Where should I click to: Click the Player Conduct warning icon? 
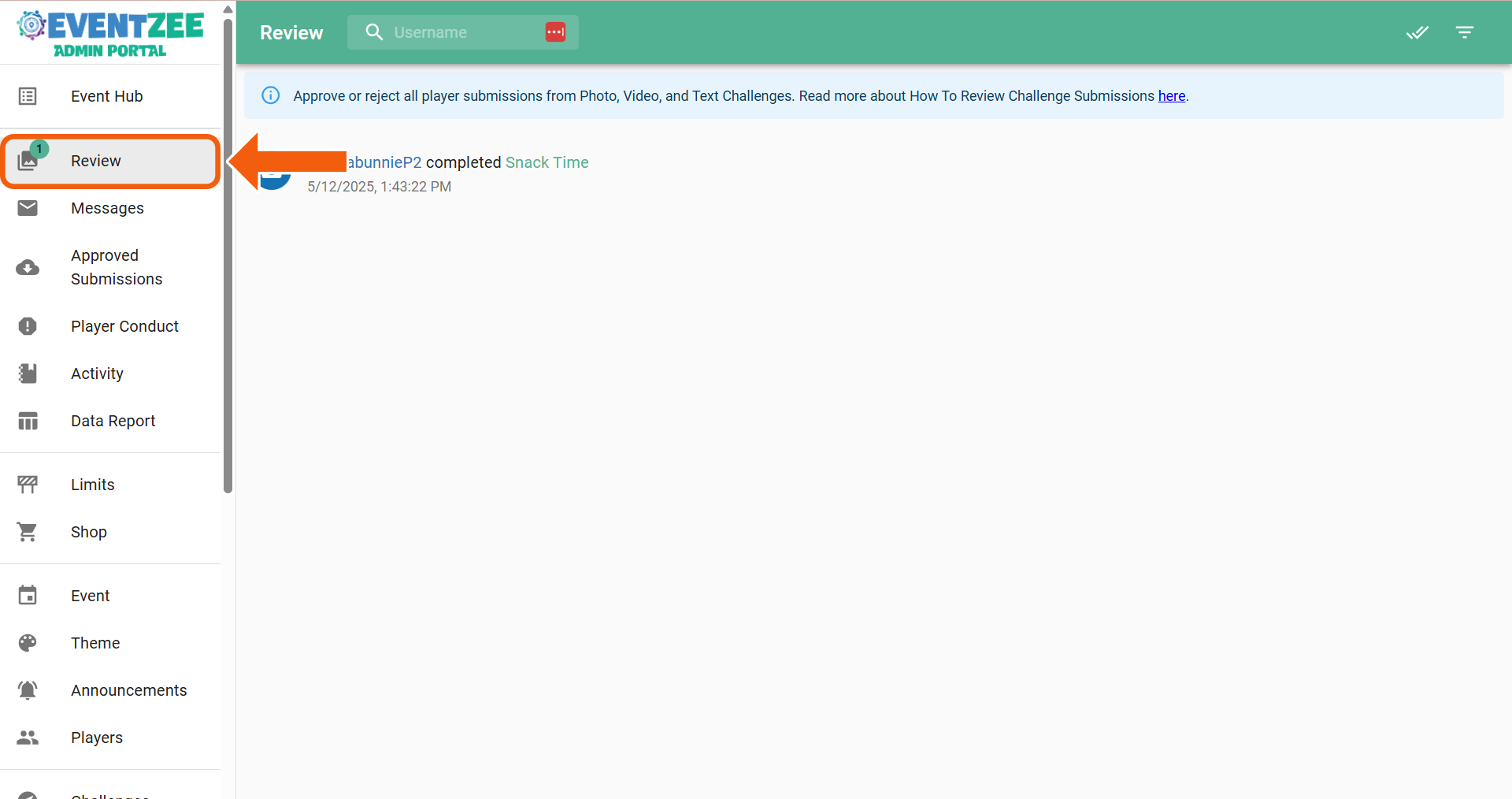tap(28, 326)
